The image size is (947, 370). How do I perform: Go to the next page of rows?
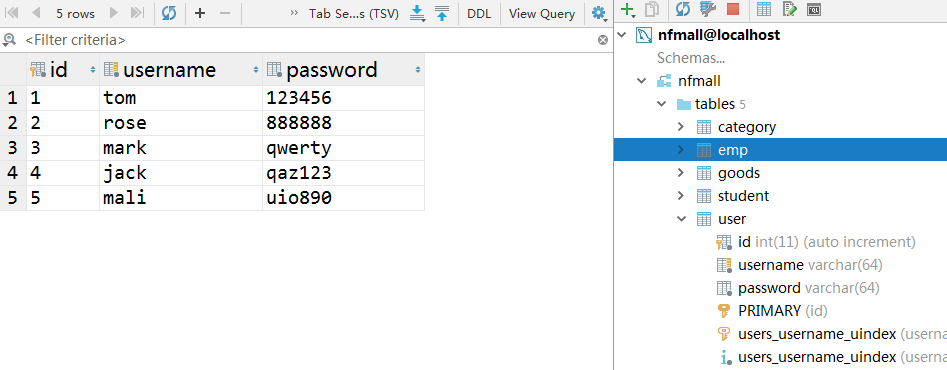114,13
